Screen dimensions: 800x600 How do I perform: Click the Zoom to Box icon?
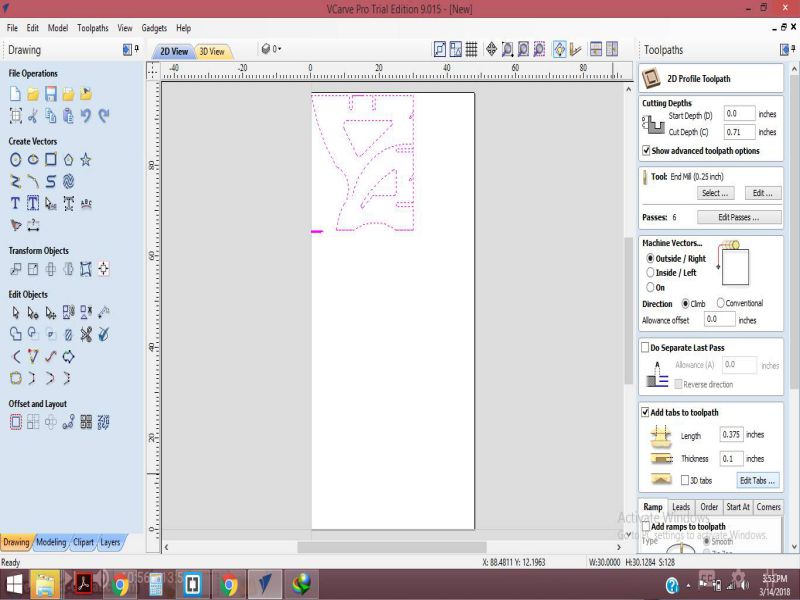pos(507,49)
